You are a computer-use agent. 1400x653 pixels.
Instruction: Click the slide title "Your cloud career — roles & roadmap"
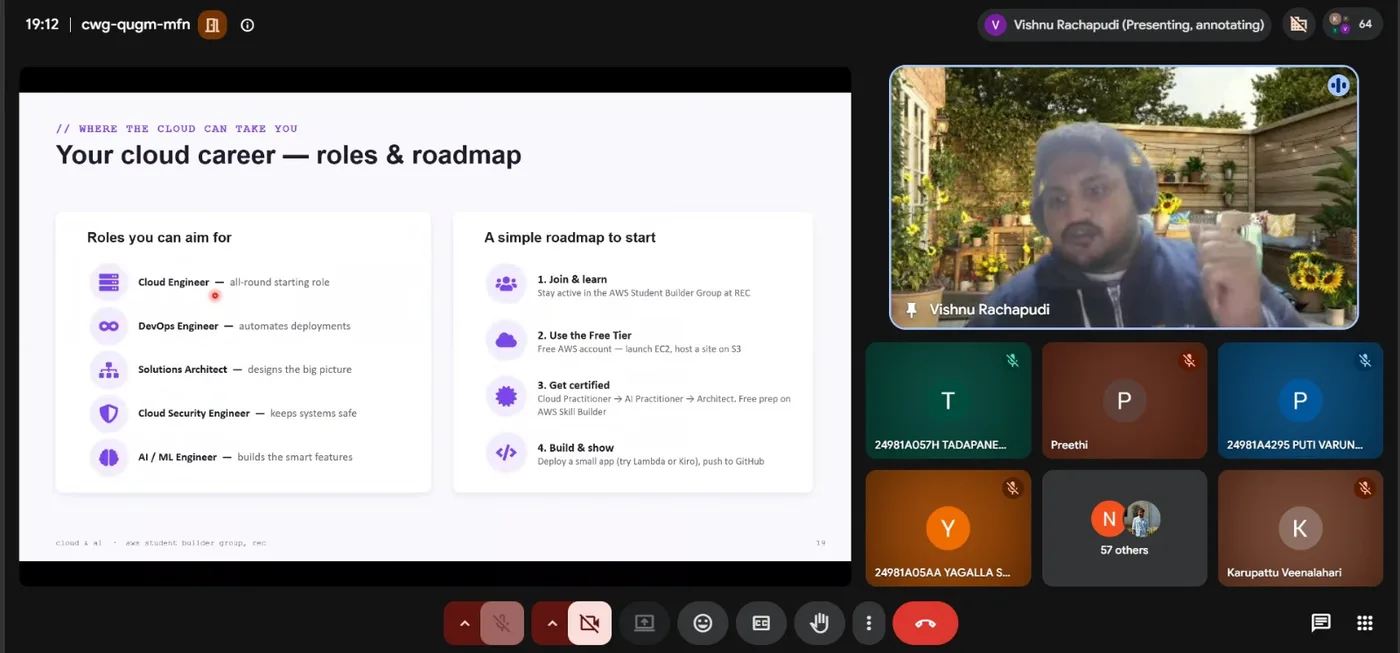click(x=289, y=155)
